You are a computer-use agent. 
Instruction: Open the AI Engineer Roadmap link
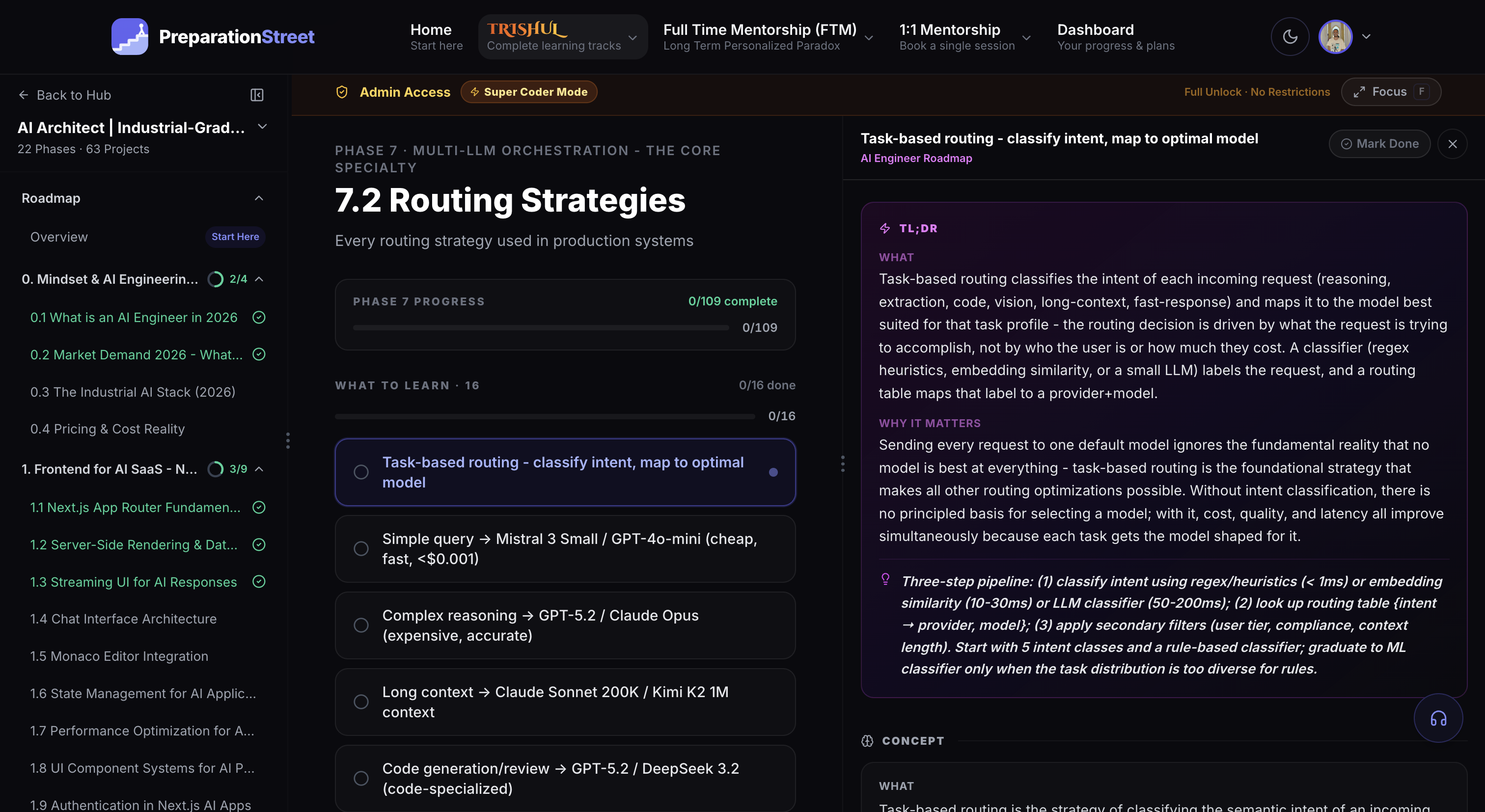(x=916, y=159)
